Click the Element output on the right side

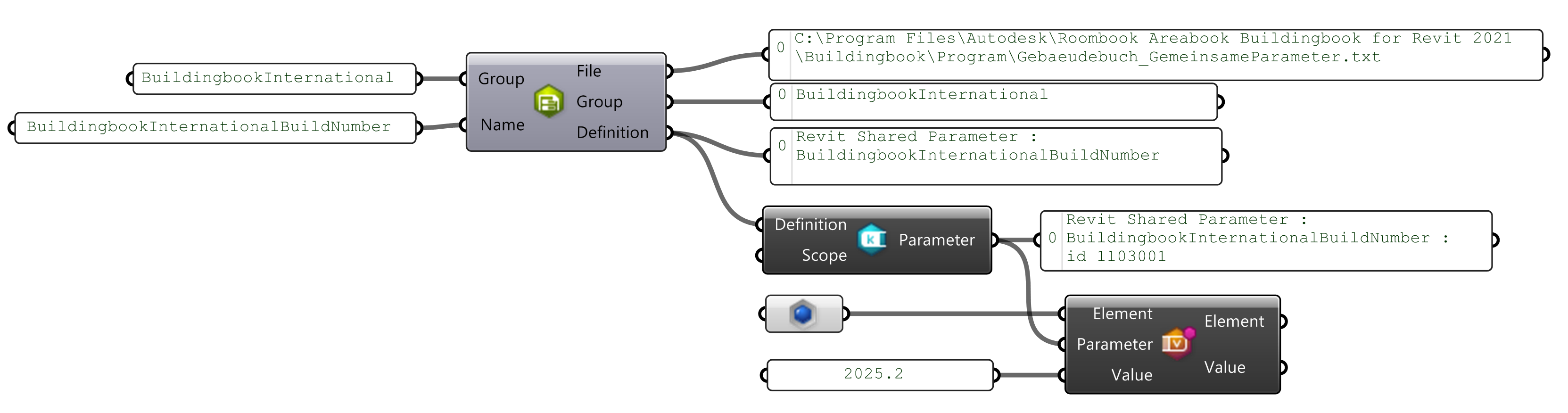coord(1233,321)
